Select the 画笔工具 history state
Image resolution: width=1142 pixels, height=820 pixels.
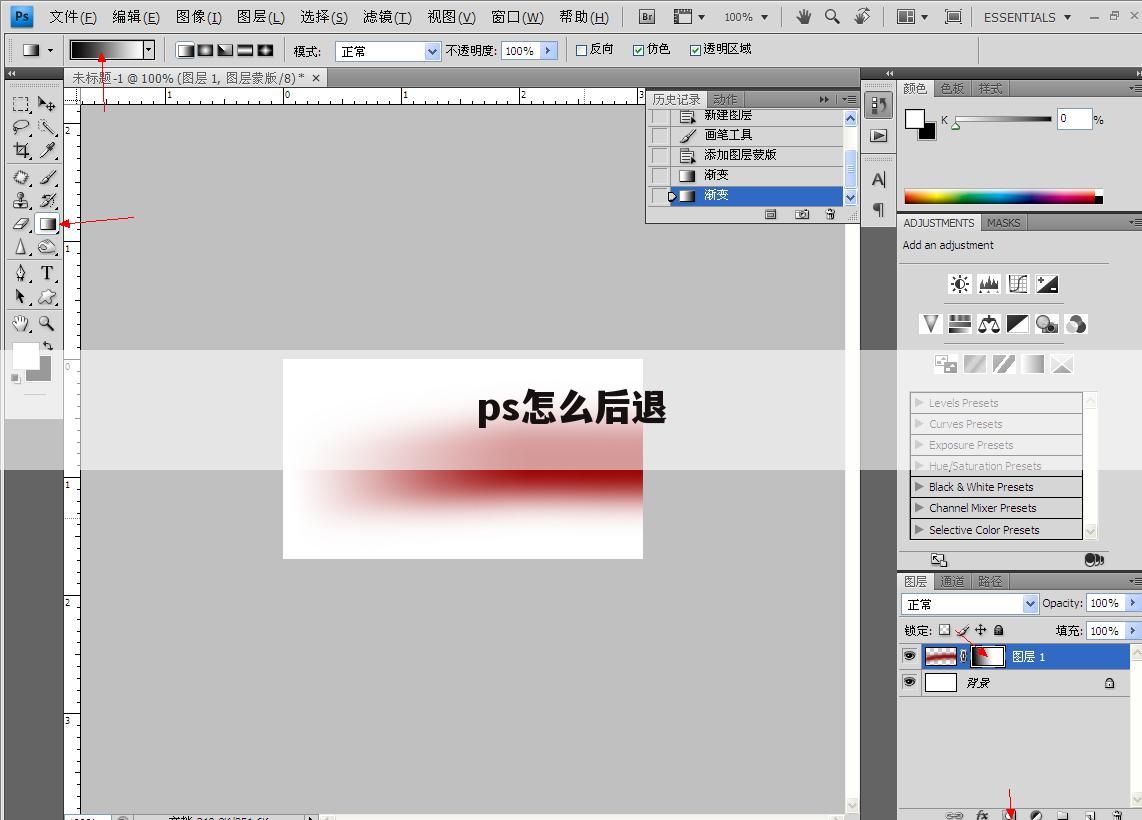point(757,135)
